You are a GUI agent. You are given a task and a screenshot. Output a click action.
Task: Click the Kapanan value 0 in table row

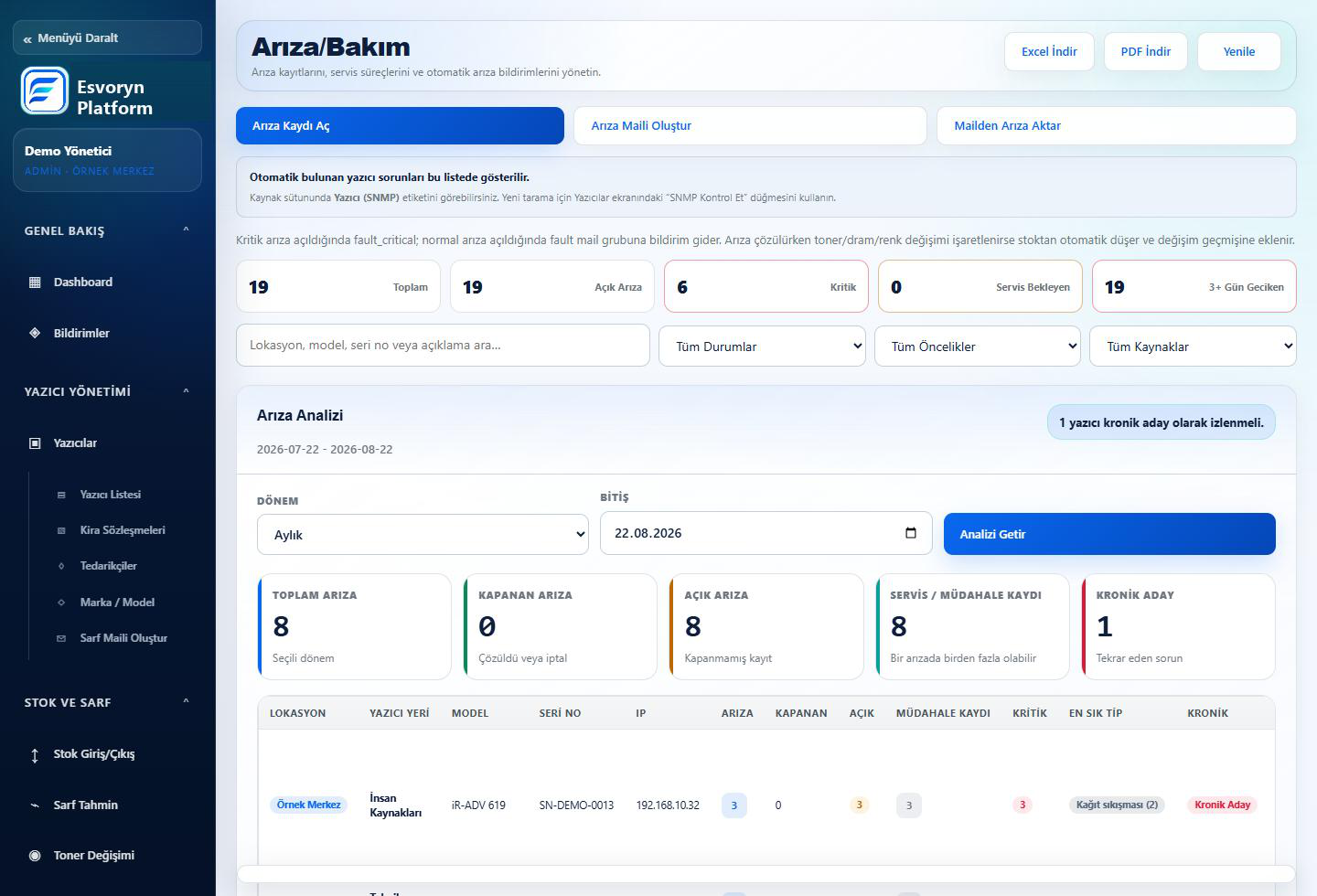778,805
